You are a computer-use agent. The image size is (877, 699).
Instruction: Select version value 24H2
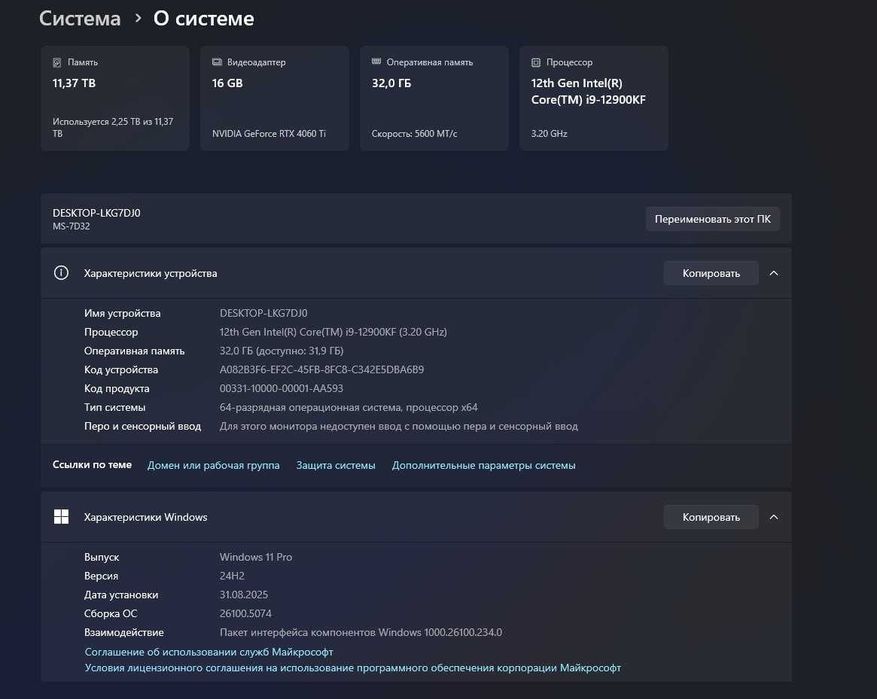tap(232, 576)
